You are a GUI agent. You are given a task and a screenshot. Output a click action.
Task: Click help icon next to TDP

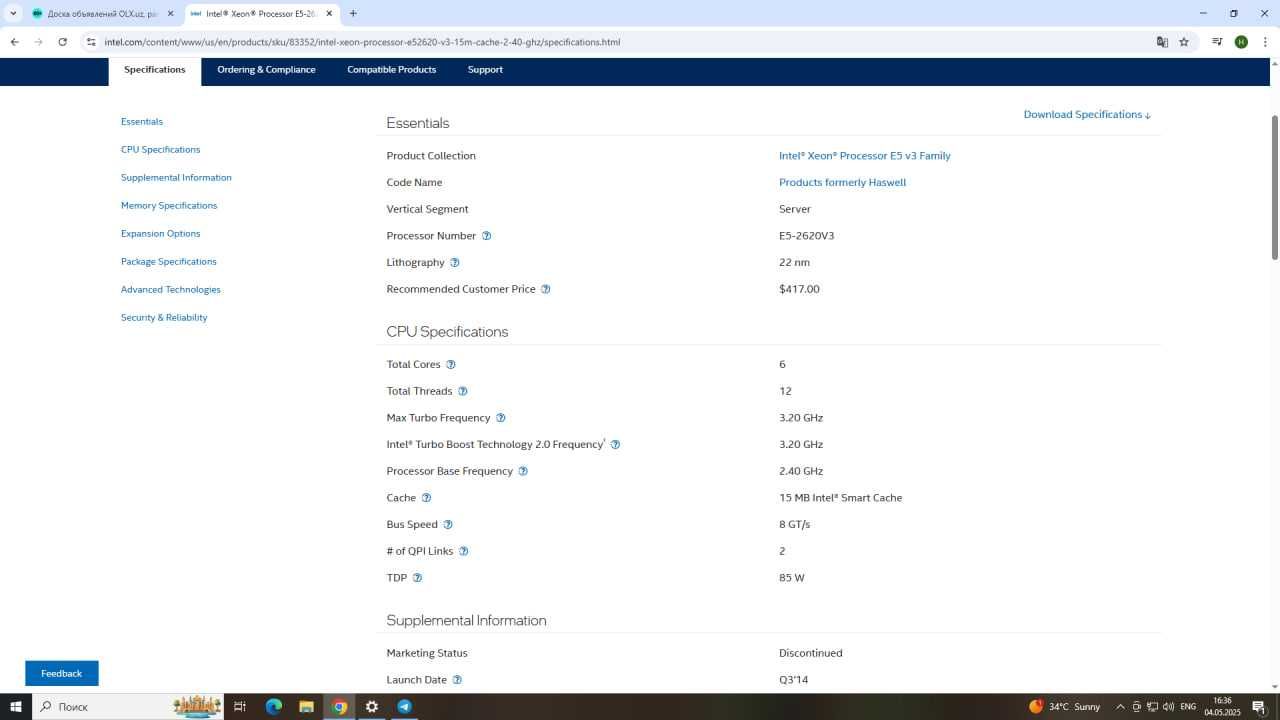[x=417, y=578]
